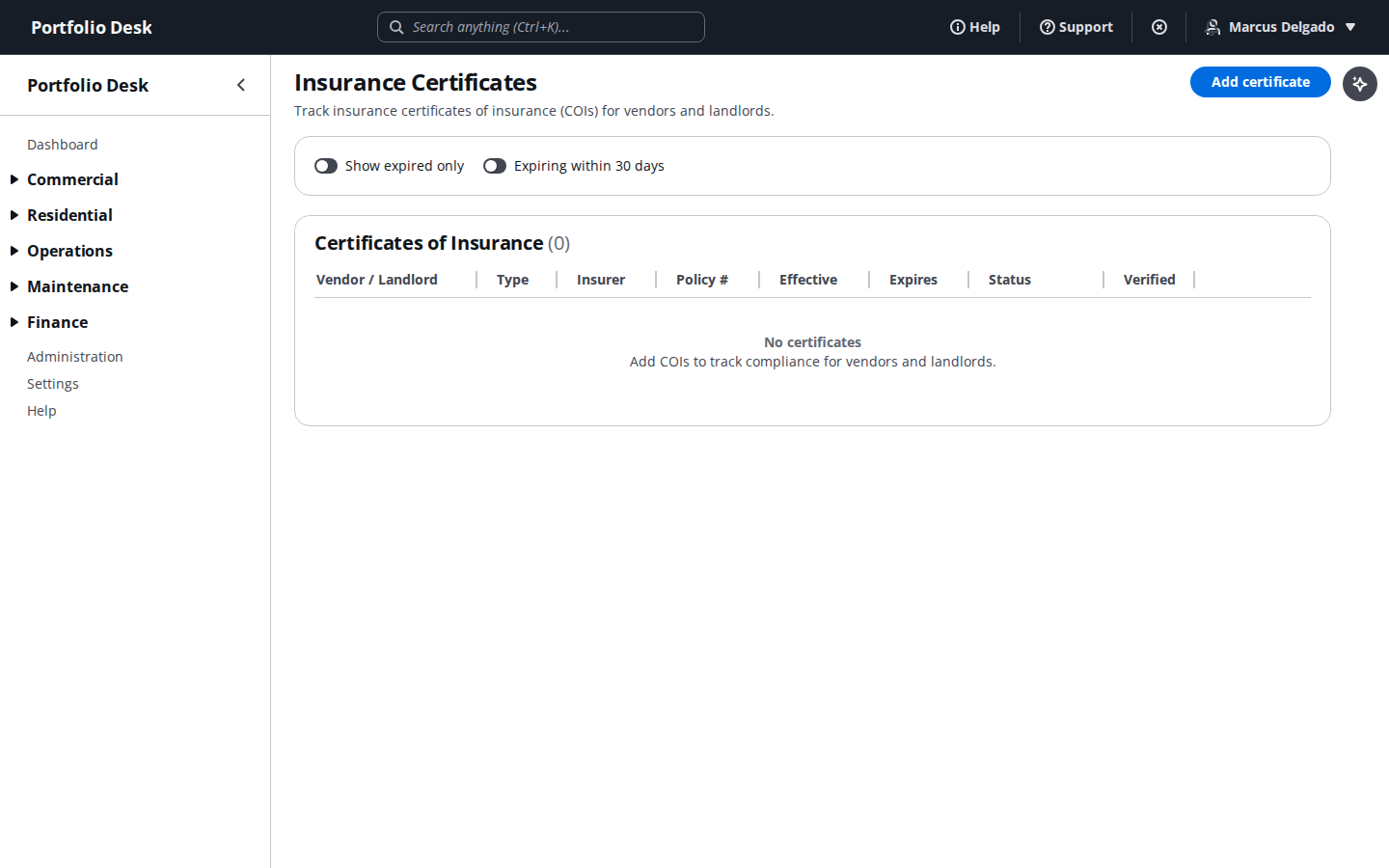Viewport: 1389px width, 868px height.
Task: Click the Portfolio Desk top bar logo
Action: click(92, 27)
